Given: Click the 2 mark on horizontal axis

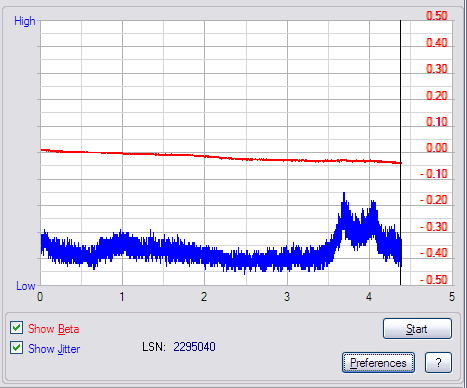Looking at the screenshot, I should point(204,296).
